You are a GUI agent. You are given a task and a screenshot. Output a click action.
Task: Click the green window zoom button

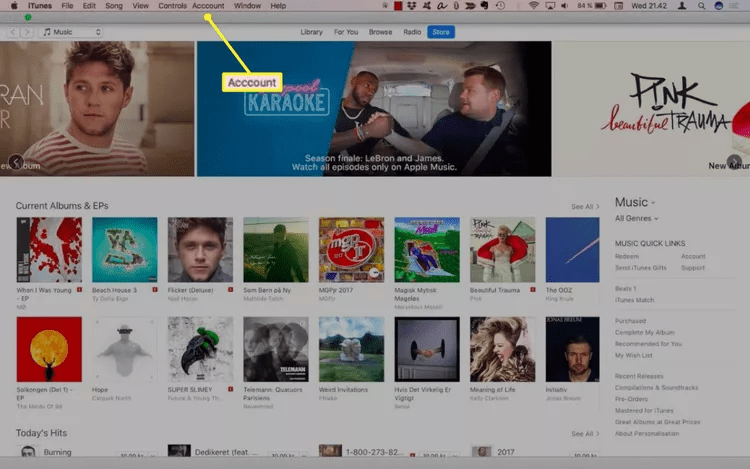click(28, 17)
